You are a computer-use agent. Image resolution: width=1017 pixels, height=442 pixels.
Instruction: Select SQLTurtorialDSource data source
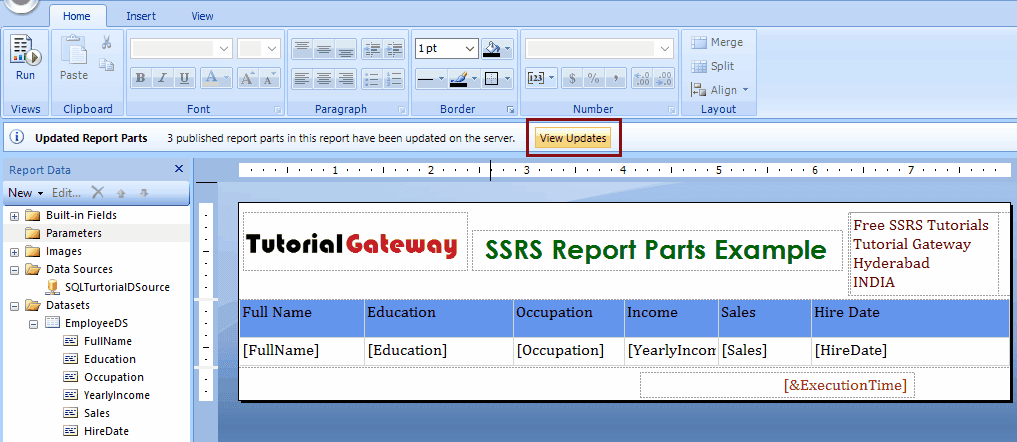tap(108, 287)
